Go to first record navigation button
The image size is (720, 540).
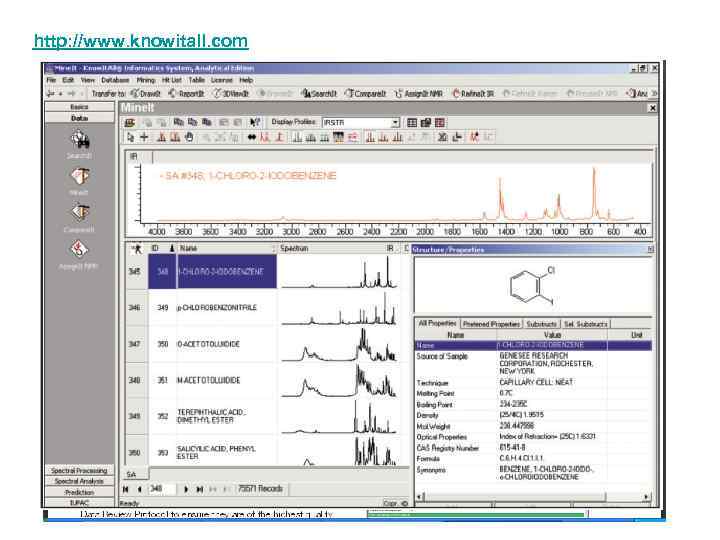pyautogui.click(x=126, y=489)
